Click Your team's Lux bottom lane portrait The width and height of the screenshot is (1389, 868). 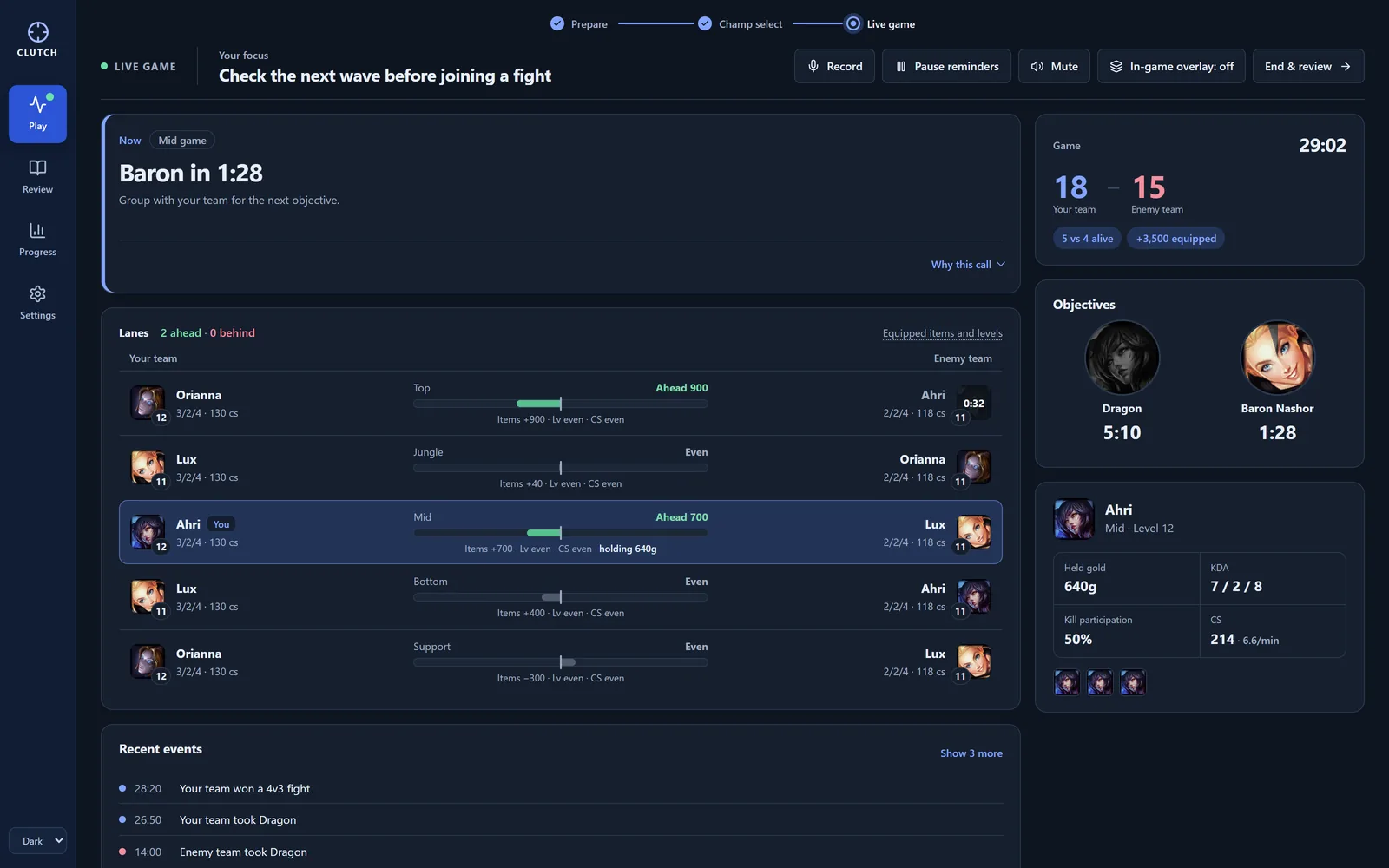click(148, 596)
